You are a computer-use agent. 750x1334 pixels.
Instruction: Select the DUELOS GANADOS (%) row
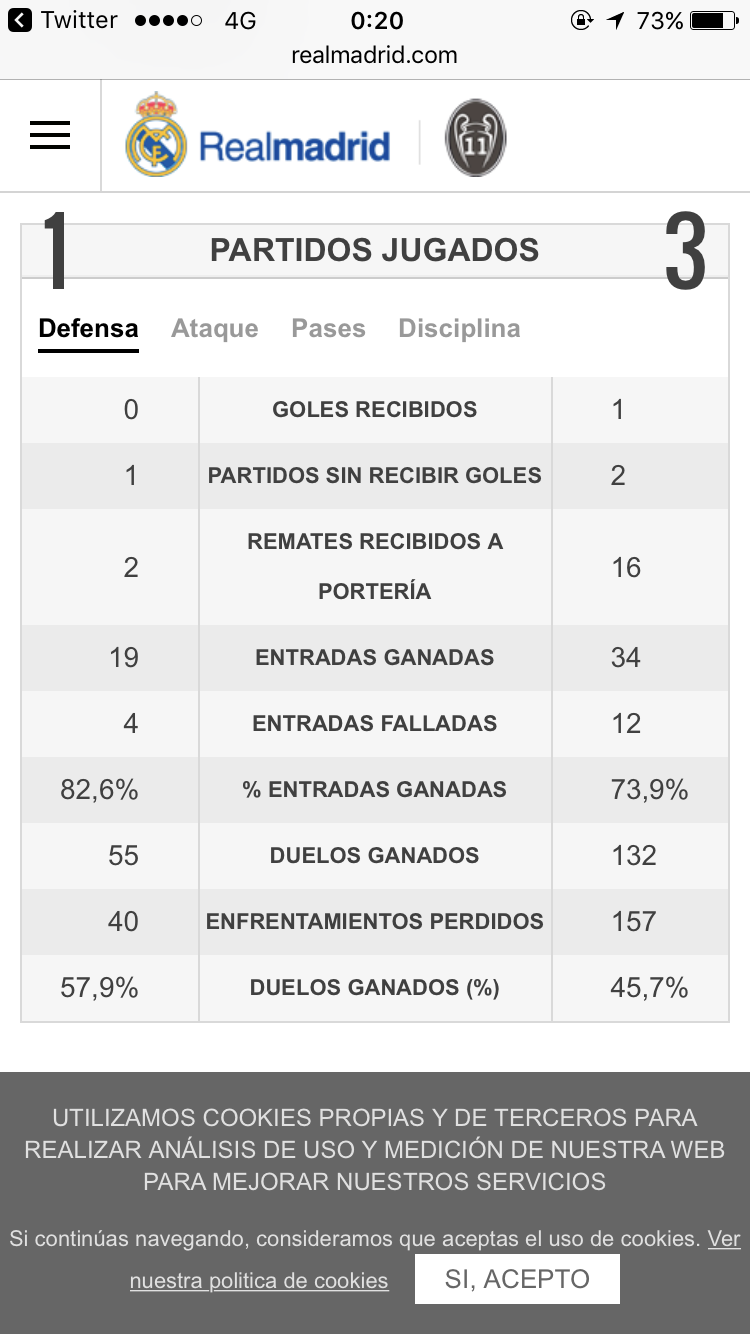[374, 988]
